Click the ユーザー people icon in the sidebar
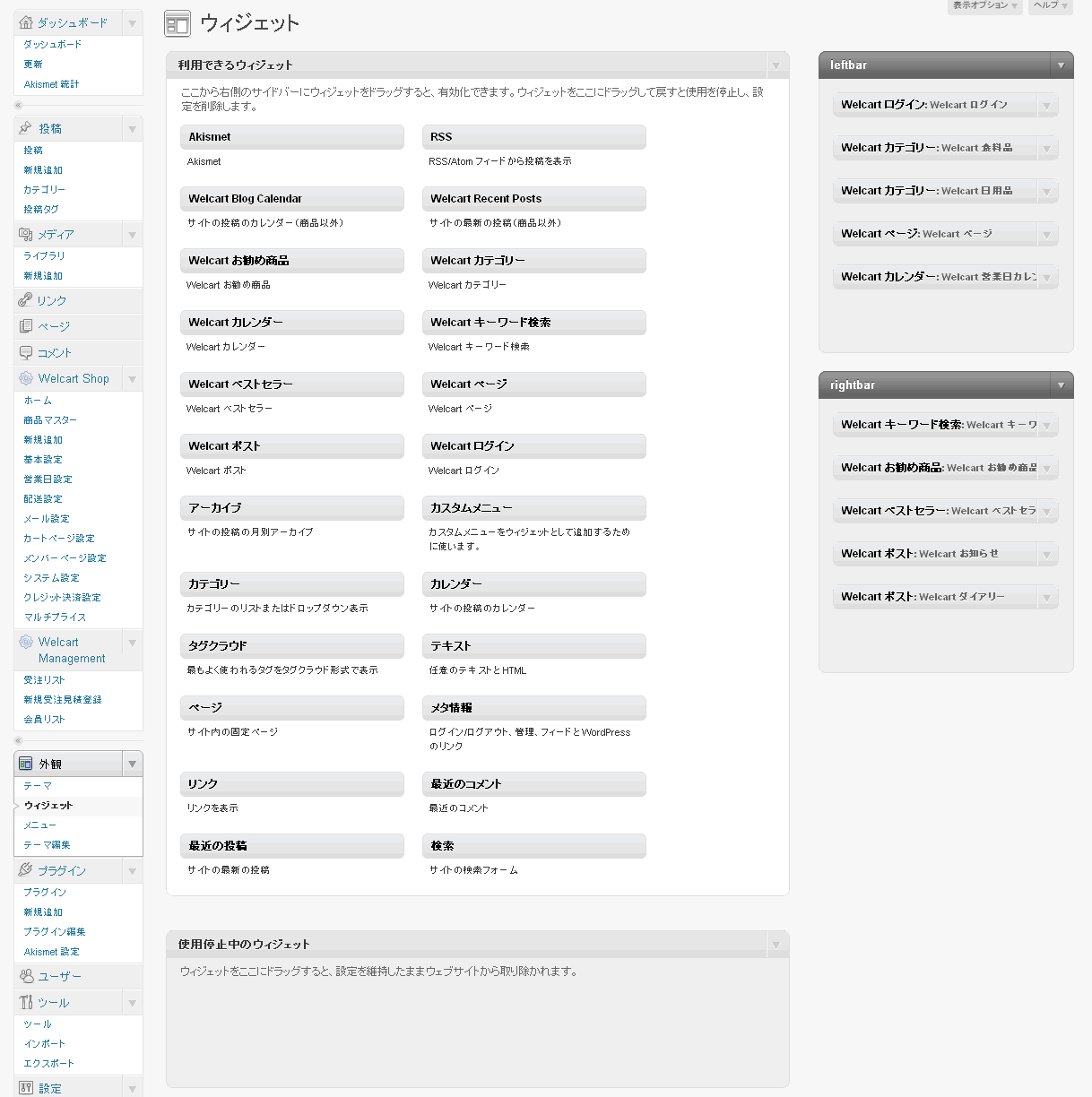Image resolution: width=1092 pixels, height=1097 pixels. point(26,976)
